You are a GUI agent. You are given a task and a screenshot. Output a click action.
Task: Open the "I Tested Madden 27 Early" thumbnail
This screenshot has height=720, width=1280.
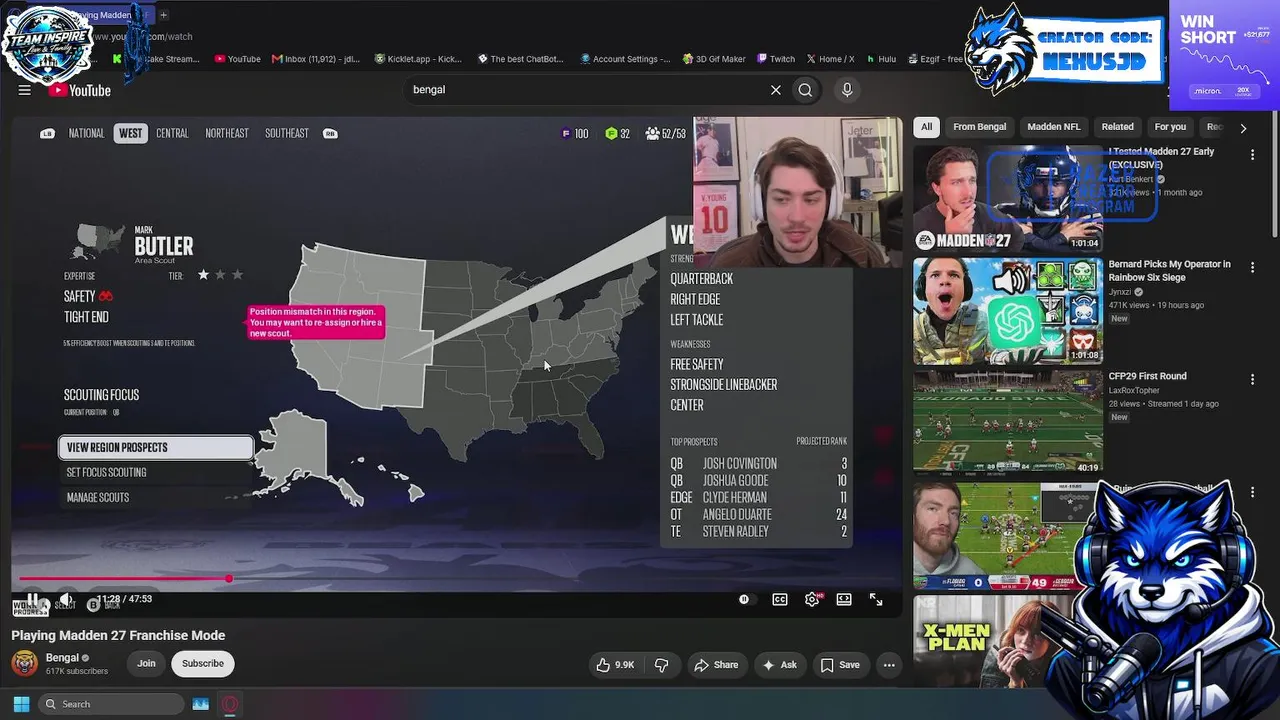coord(1008,199)
